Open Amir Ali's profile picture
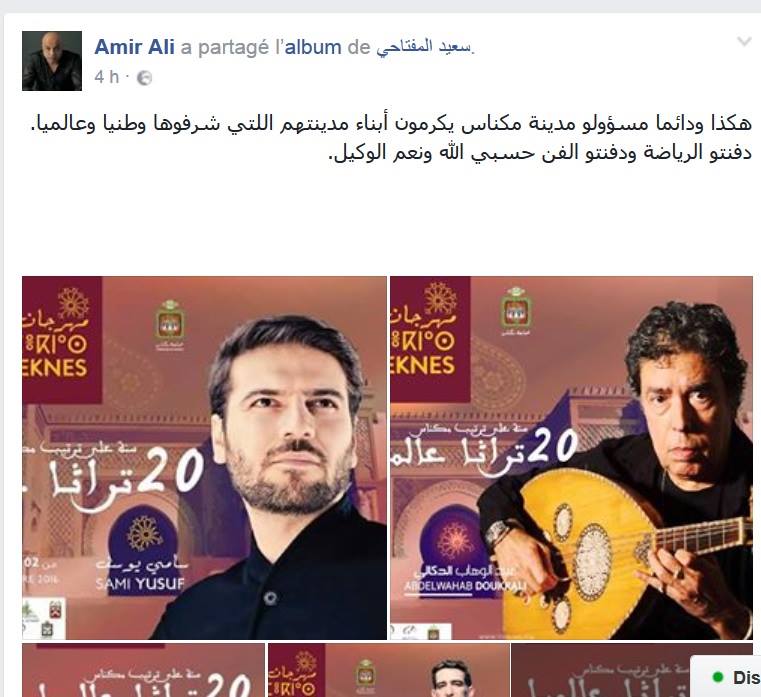 pyautogui.click(x=52, y=61)
